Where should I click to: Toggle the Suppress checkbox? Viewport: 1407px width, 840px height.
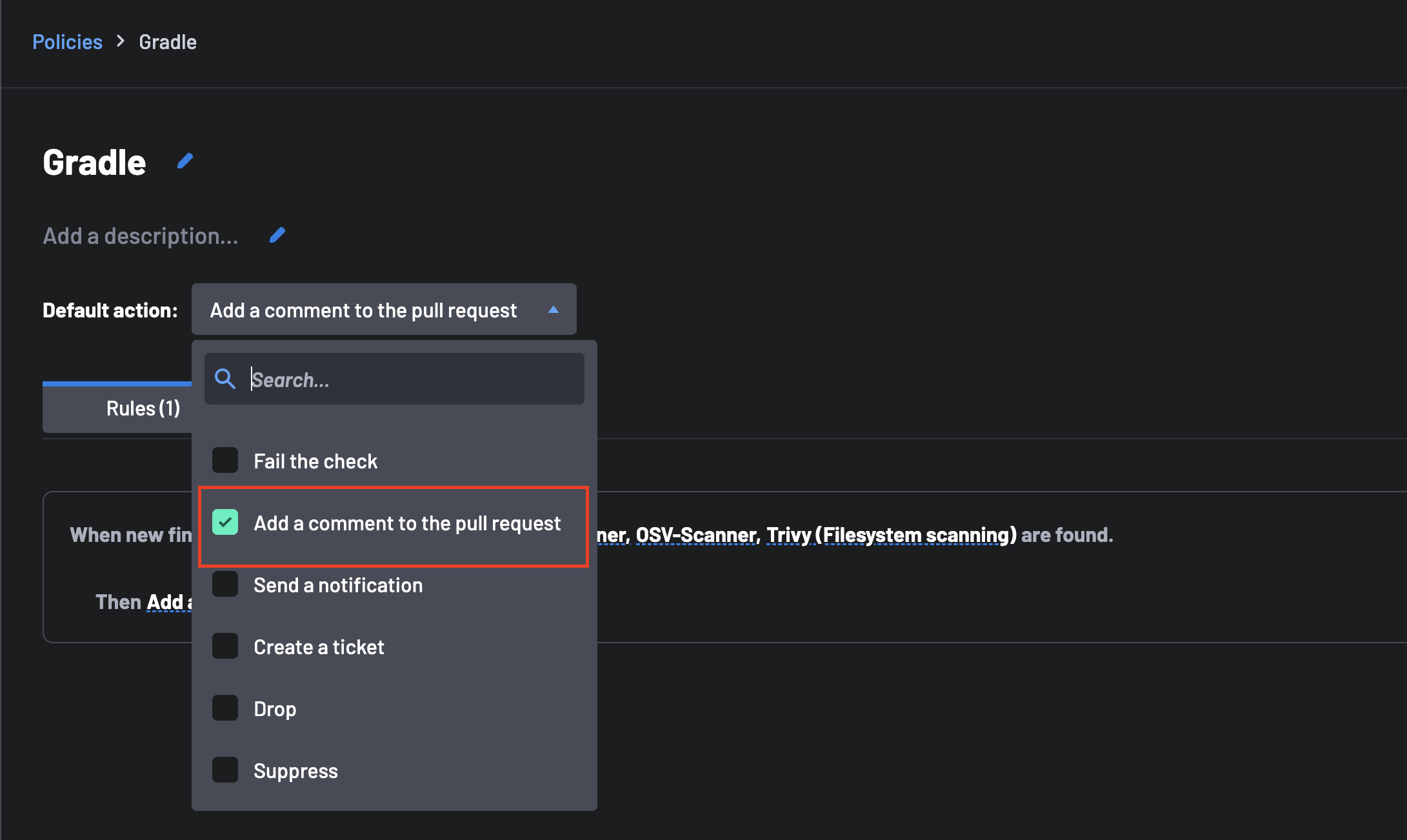pos(225,770)
